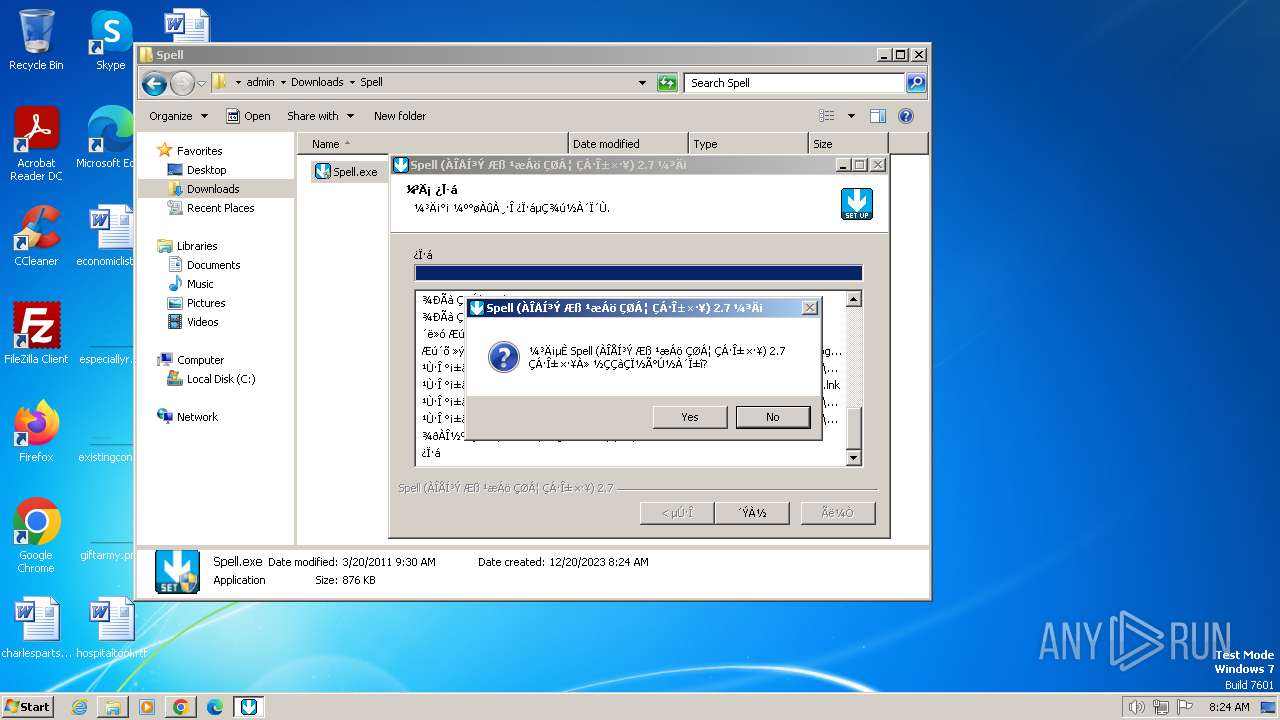
Task: Click the CCleaner desktop icon
Action: point(36,236)
